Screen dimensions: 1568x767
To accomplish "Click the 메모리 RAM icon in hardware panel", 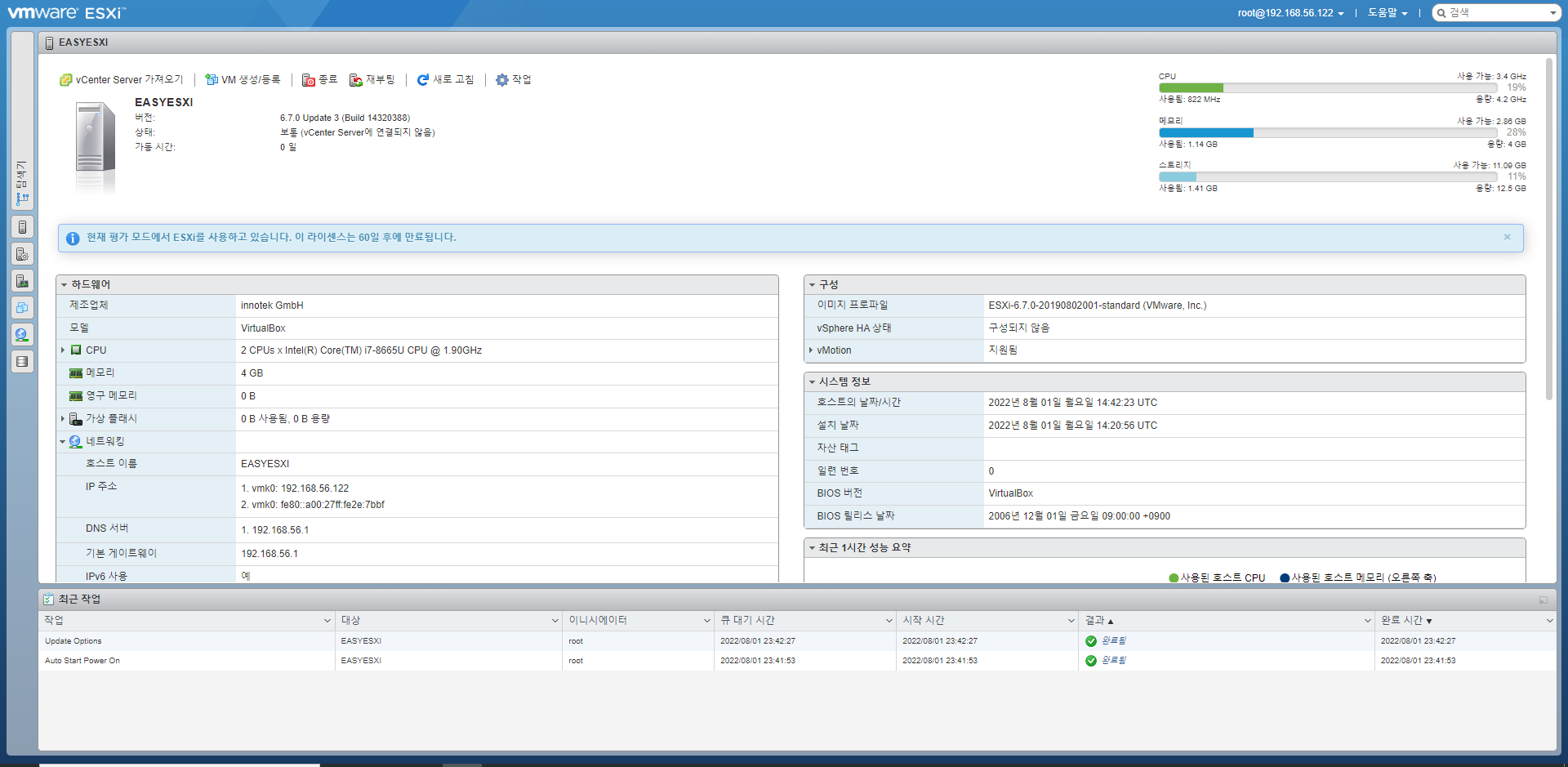I will [x=76, y=372].
